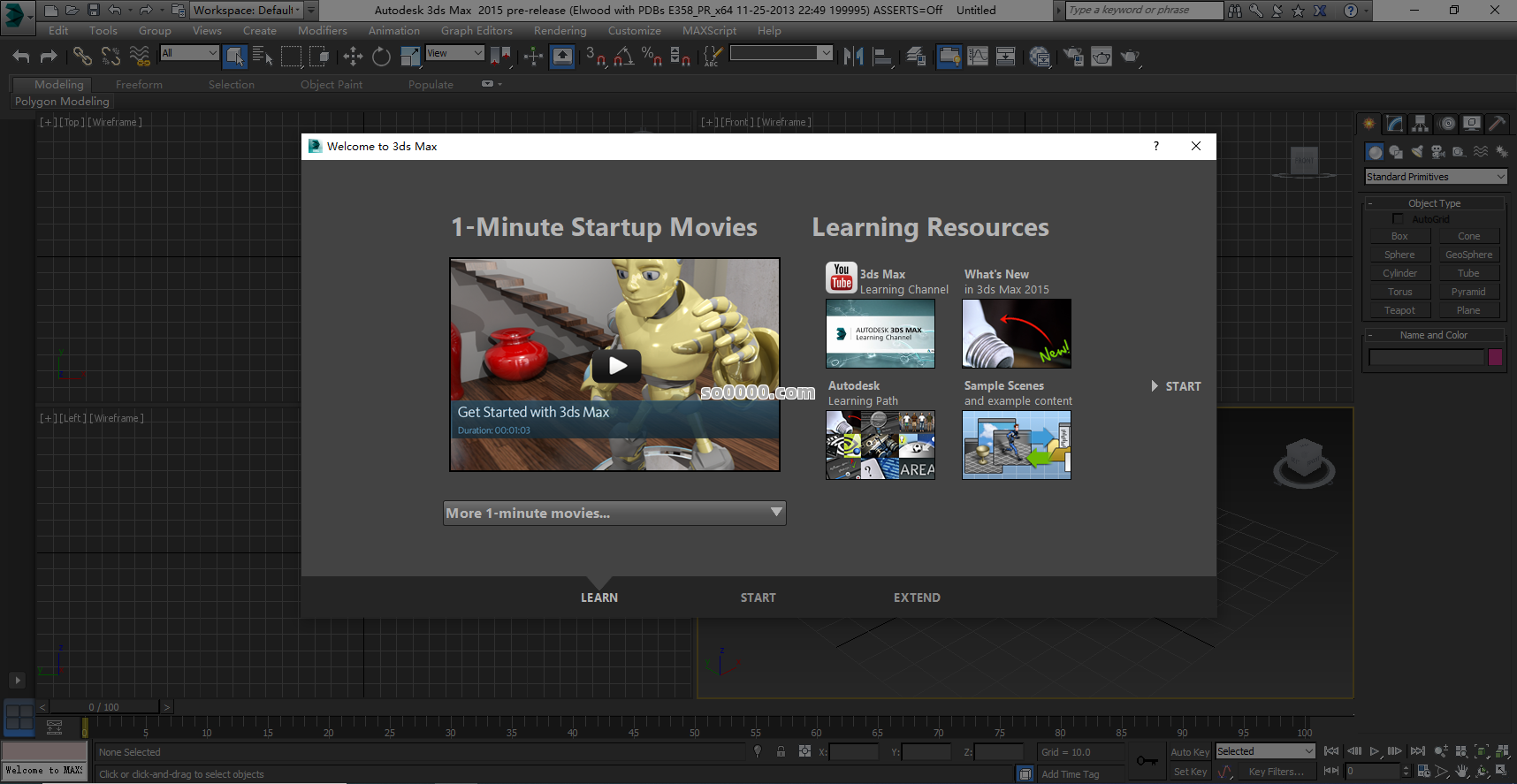Open the Rendering menu
Image resolution: width=1517 pixels, height=784 pixels.
[560, 31]
